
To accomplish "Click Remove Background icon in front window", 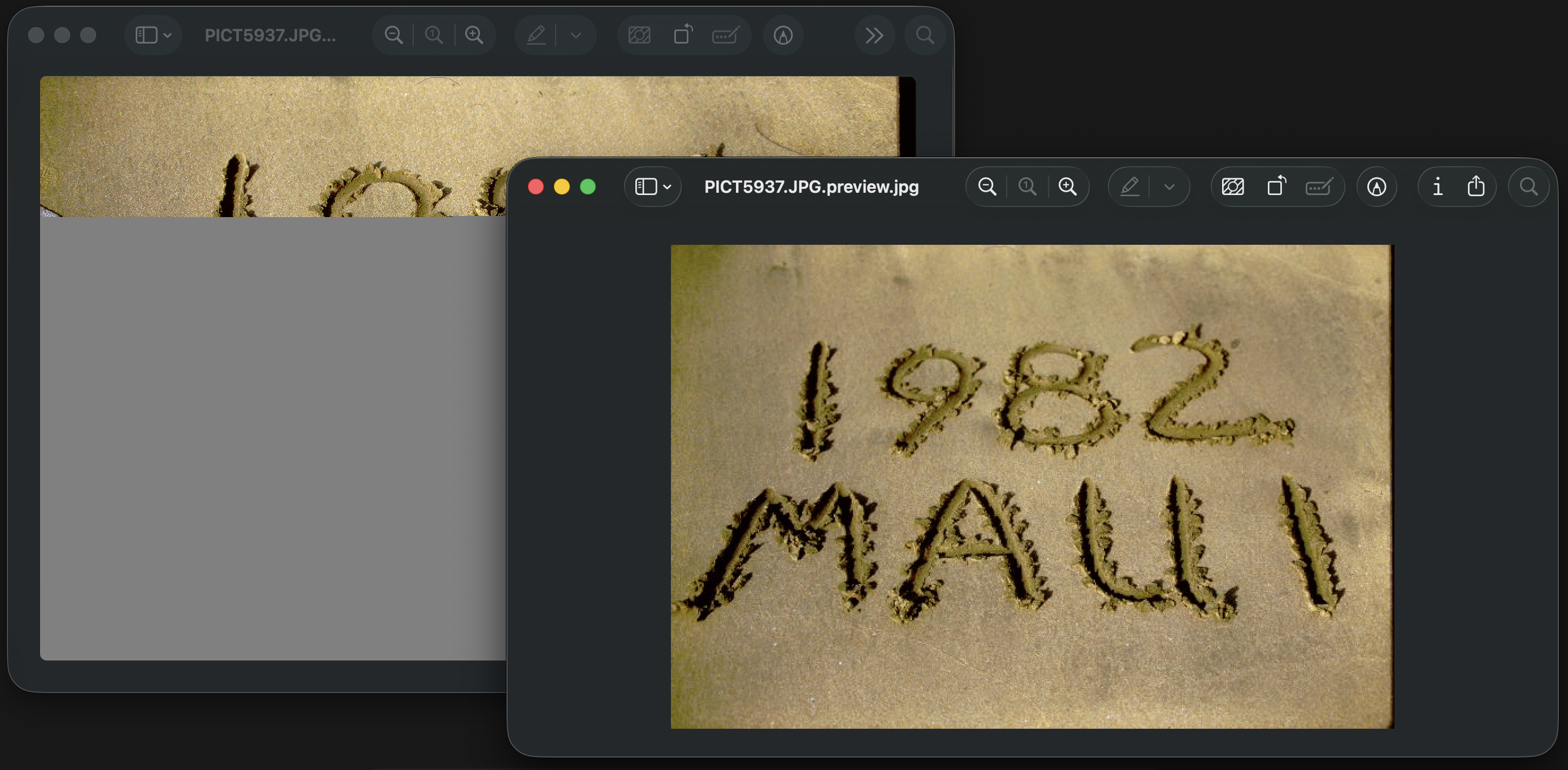I will [1233, 186].
